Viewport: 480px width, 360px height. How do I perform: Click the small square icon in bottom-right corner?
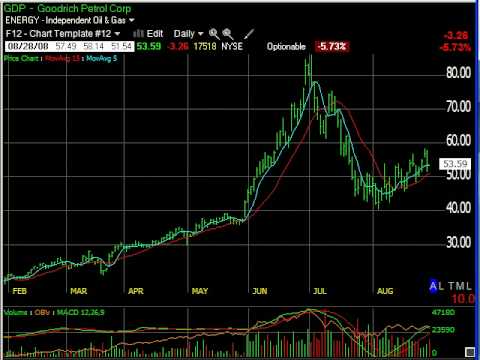pyautogui.click(x=470, y=352)
